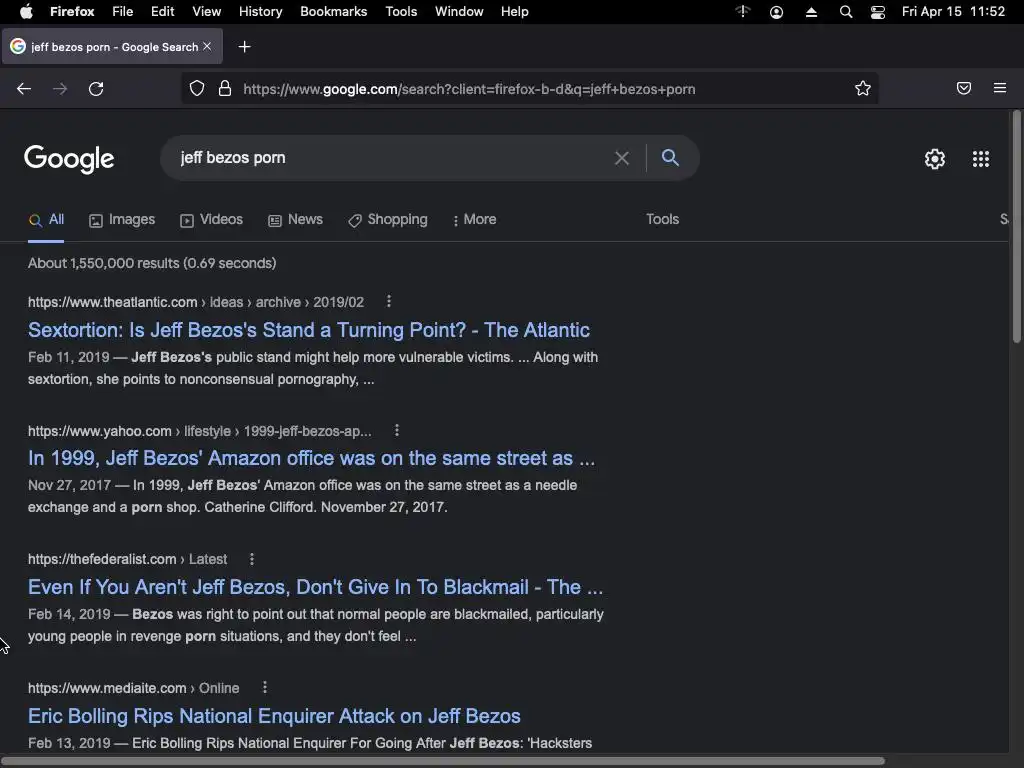Click the Google search input field
Screen dimensions: 1024x768
coord(392,158)
